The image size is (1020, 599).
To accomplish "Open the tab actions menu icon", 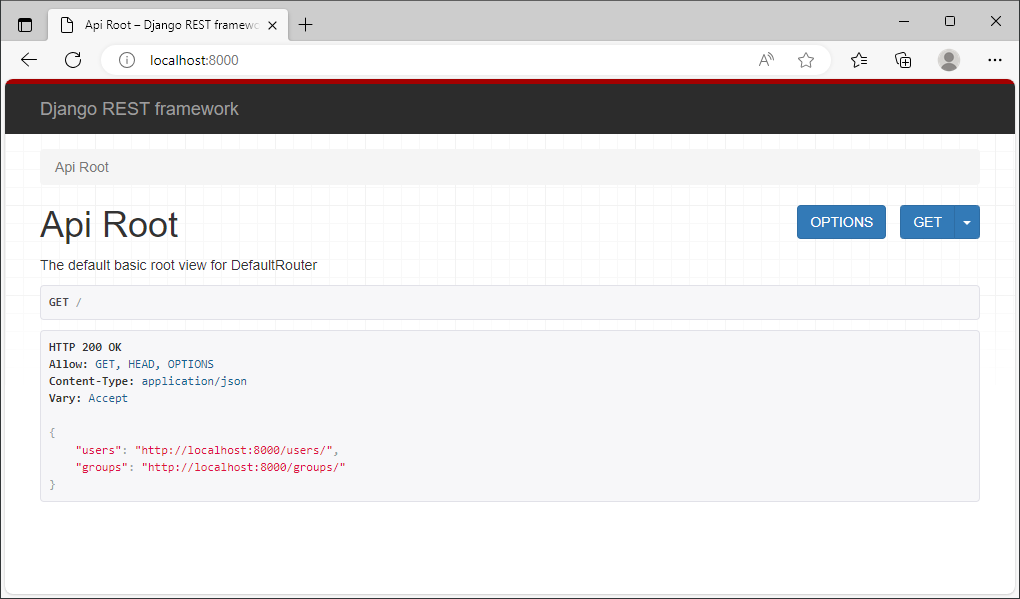I will click(x=25, y=25).
